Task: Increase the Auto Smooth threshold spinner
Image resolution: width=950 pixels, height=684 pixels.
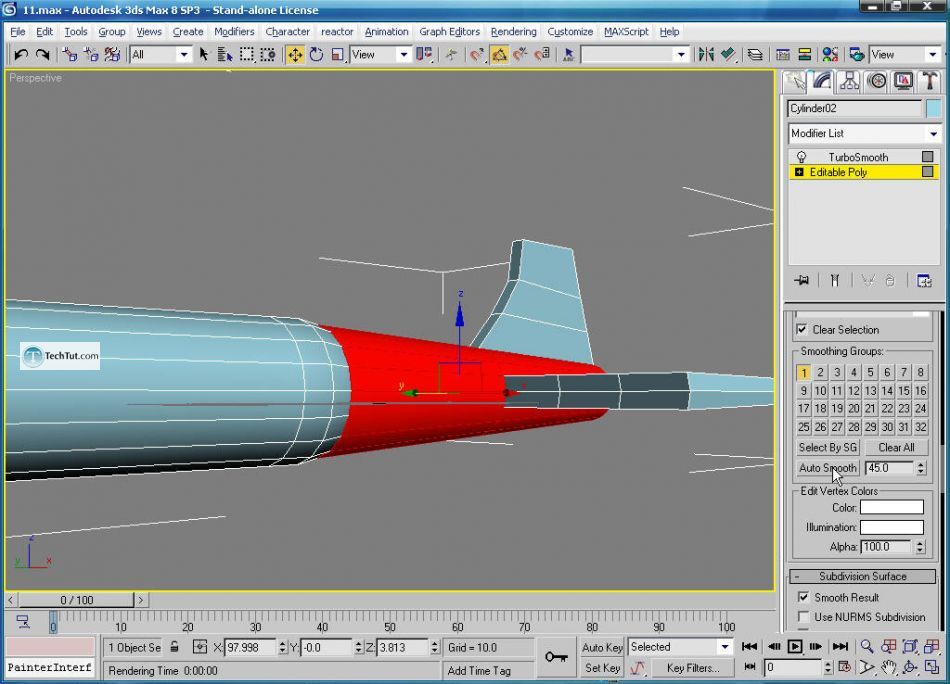Action: pyautogui.click(x=921, y=465)
